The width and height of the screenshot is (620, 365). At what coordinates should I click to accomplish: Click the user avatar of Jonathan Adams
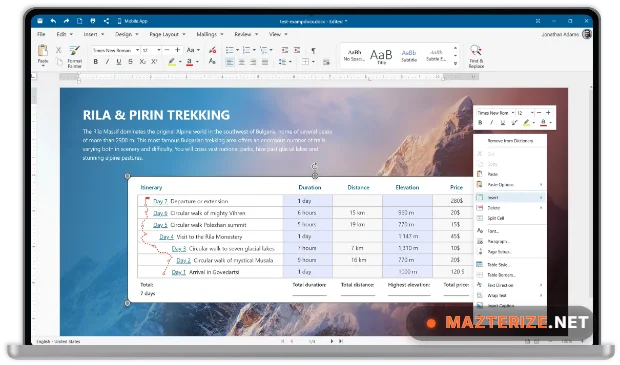[587, 34]
